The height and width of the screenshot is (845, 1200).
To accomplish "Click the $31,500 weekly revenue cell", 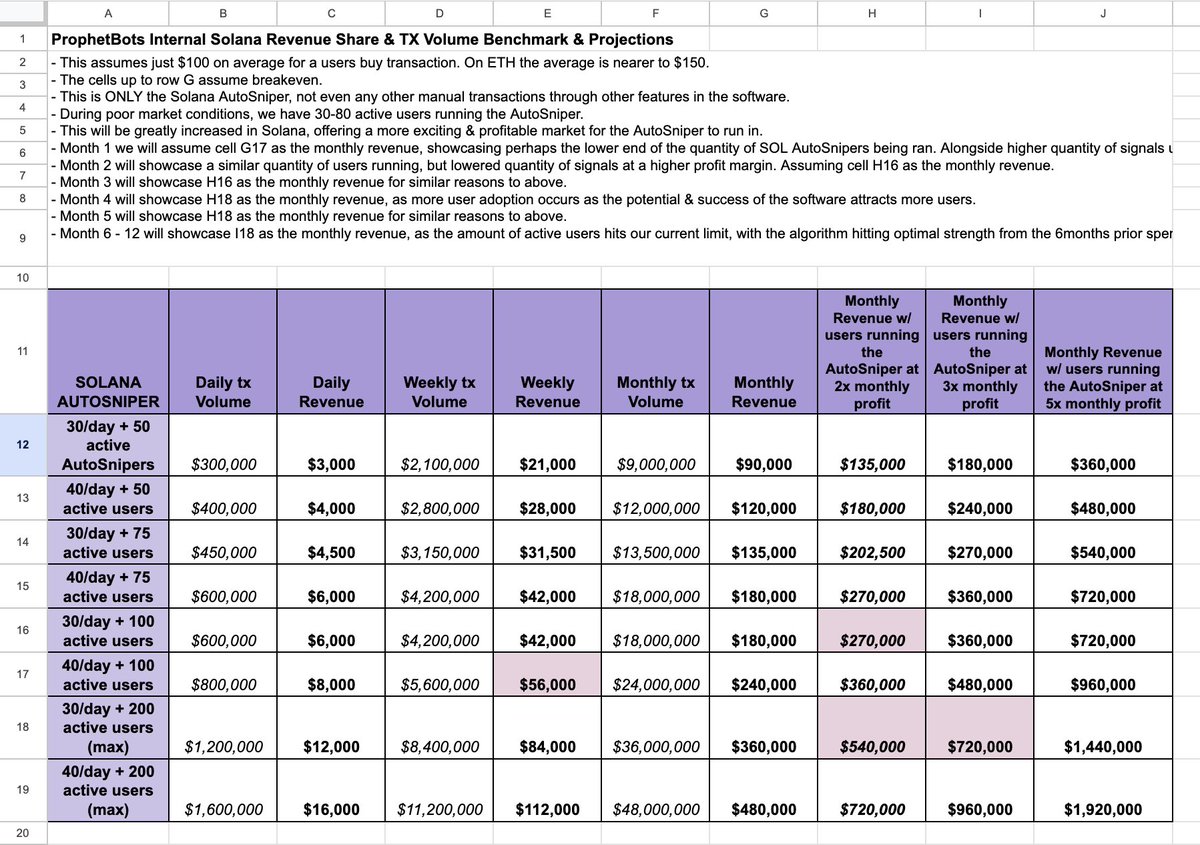I will (547, 543).
